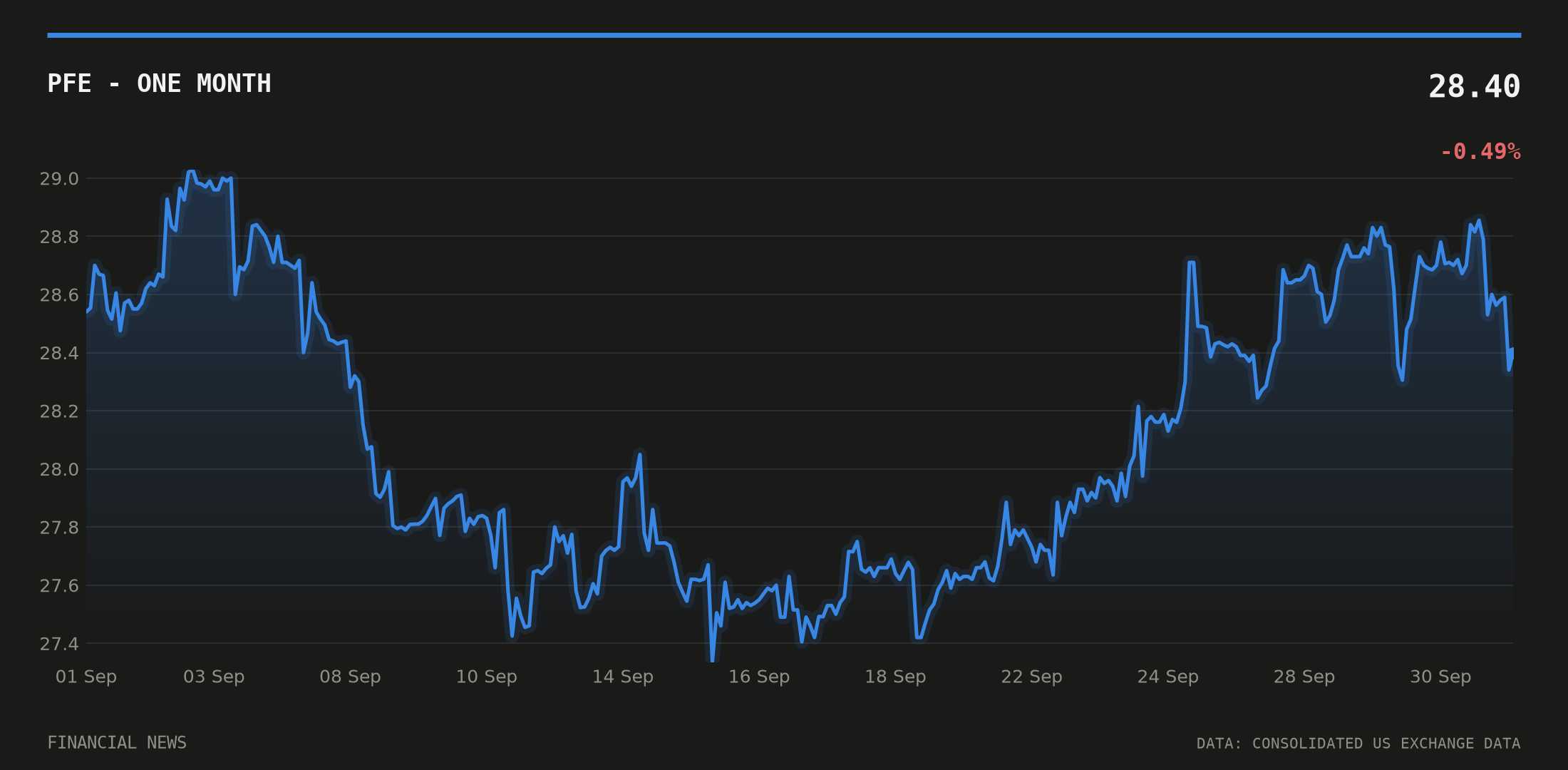Viewport: 1568px width, 770px height.
Task: Click the current price value 28.40
Action: 1474,87
